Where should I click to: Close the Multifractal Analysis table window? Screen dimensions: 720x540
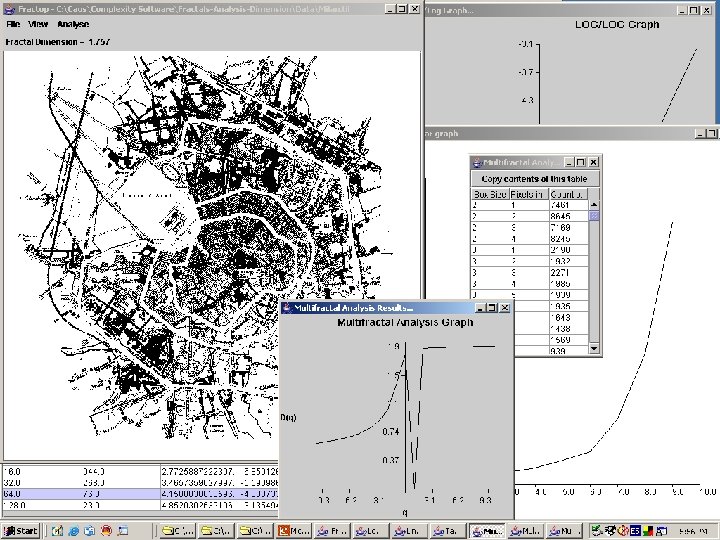[x=593, y=162]
